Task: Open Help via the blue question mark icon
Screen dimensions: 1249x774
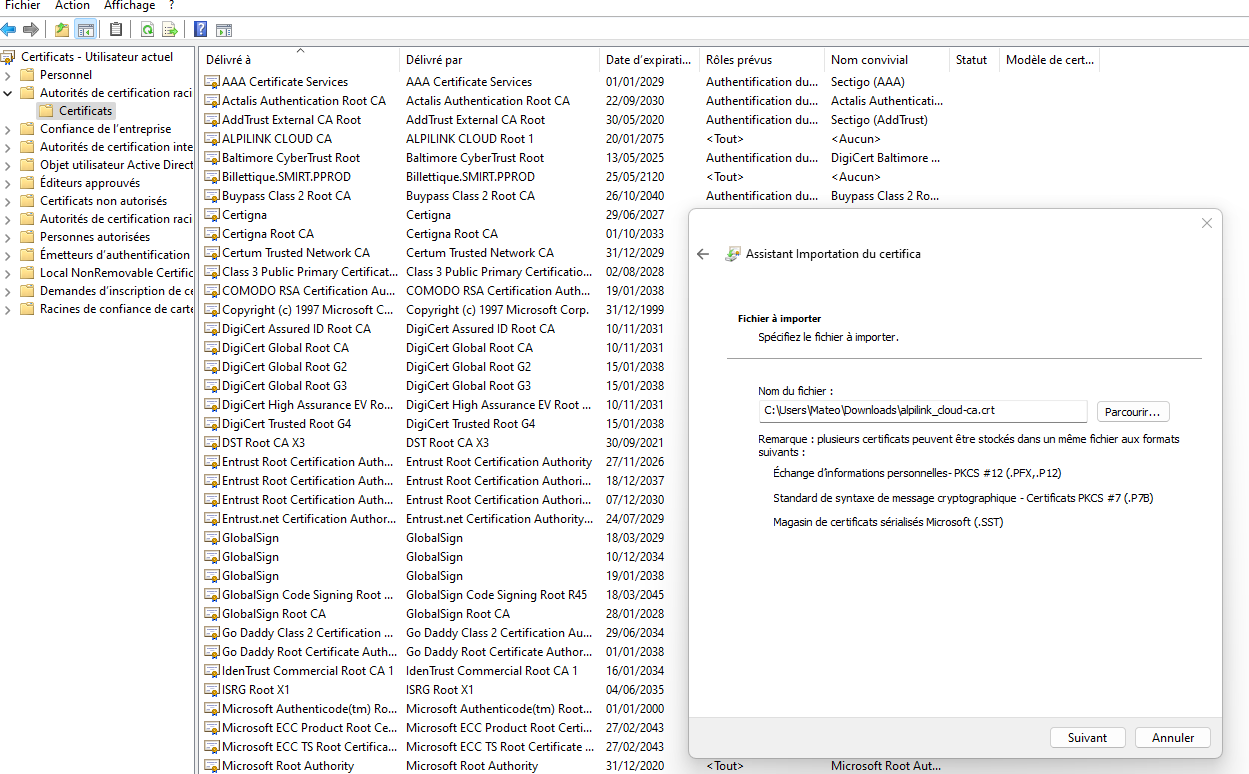Action: [201, 29]
